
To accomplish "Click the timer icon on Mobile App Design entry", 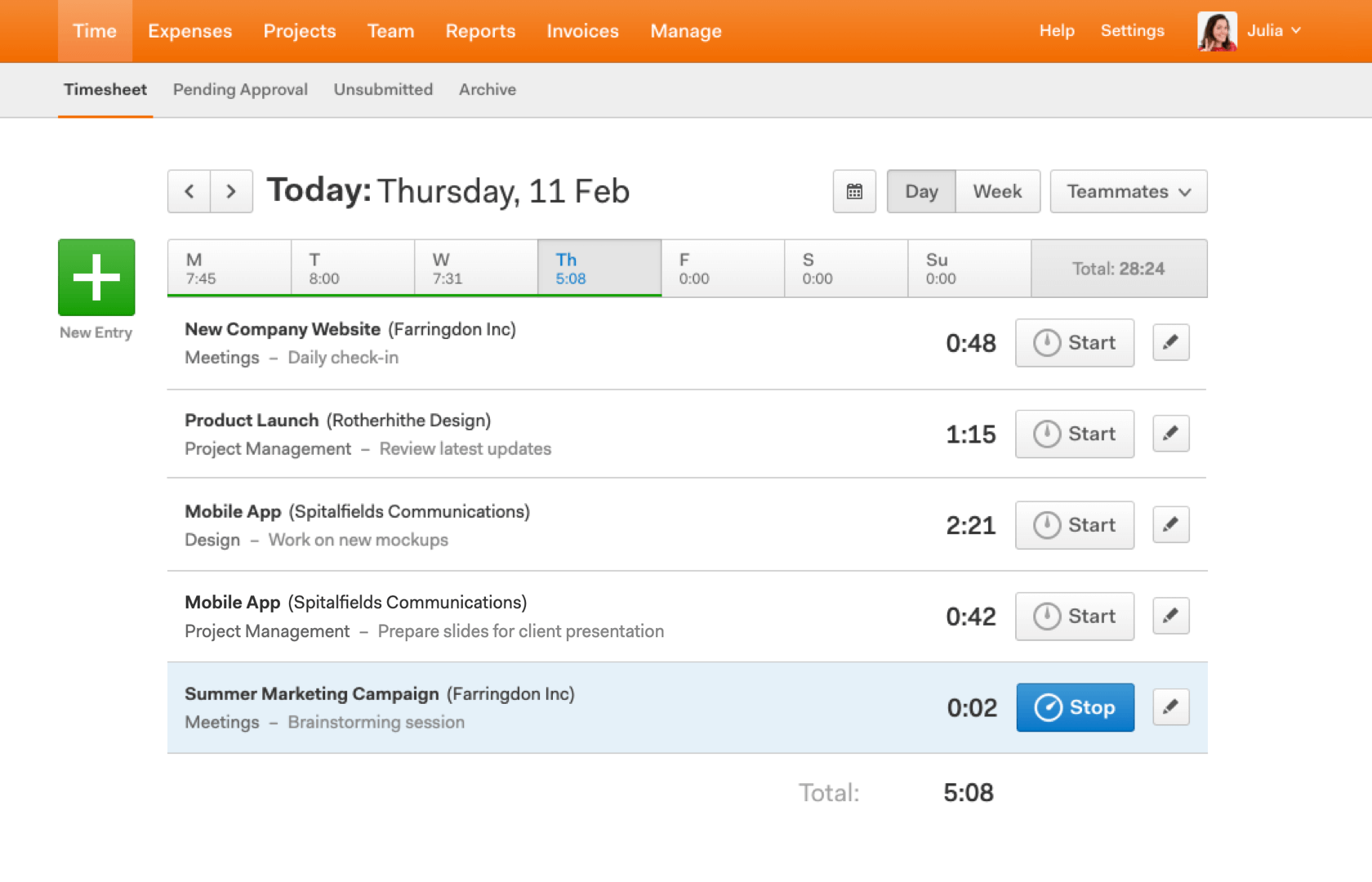I will [1048, 525].
